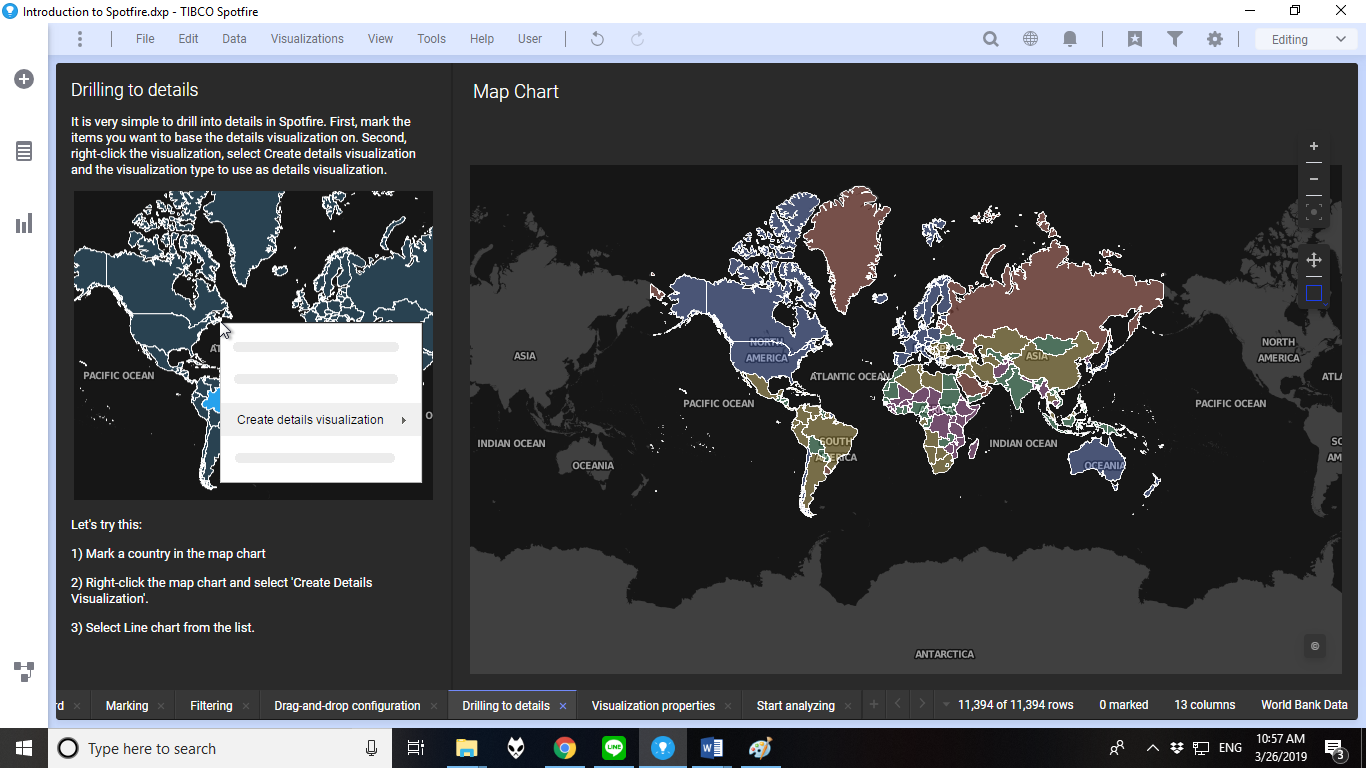Open the User menu
This screenshot has height=768, width=1366.
(x=530, y=39)
